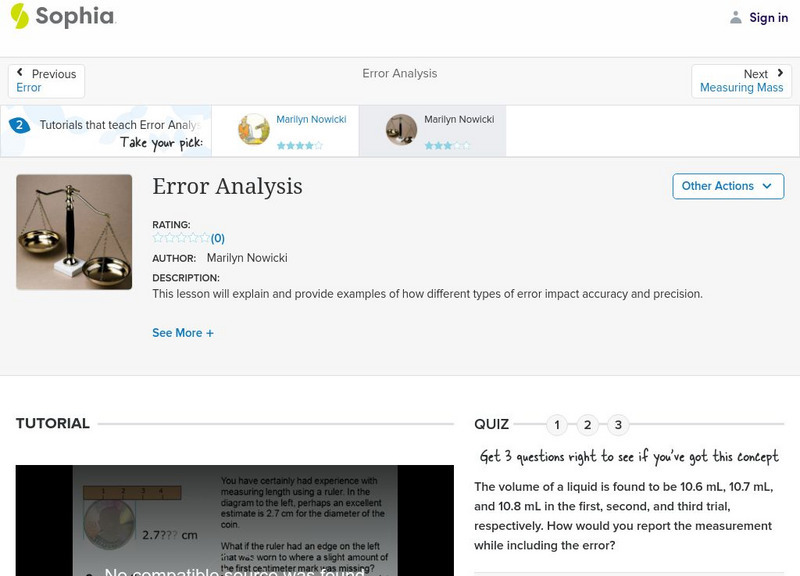Select quiz step circle 1
Screen dimensions: 800x576
(x=557, y=424)
